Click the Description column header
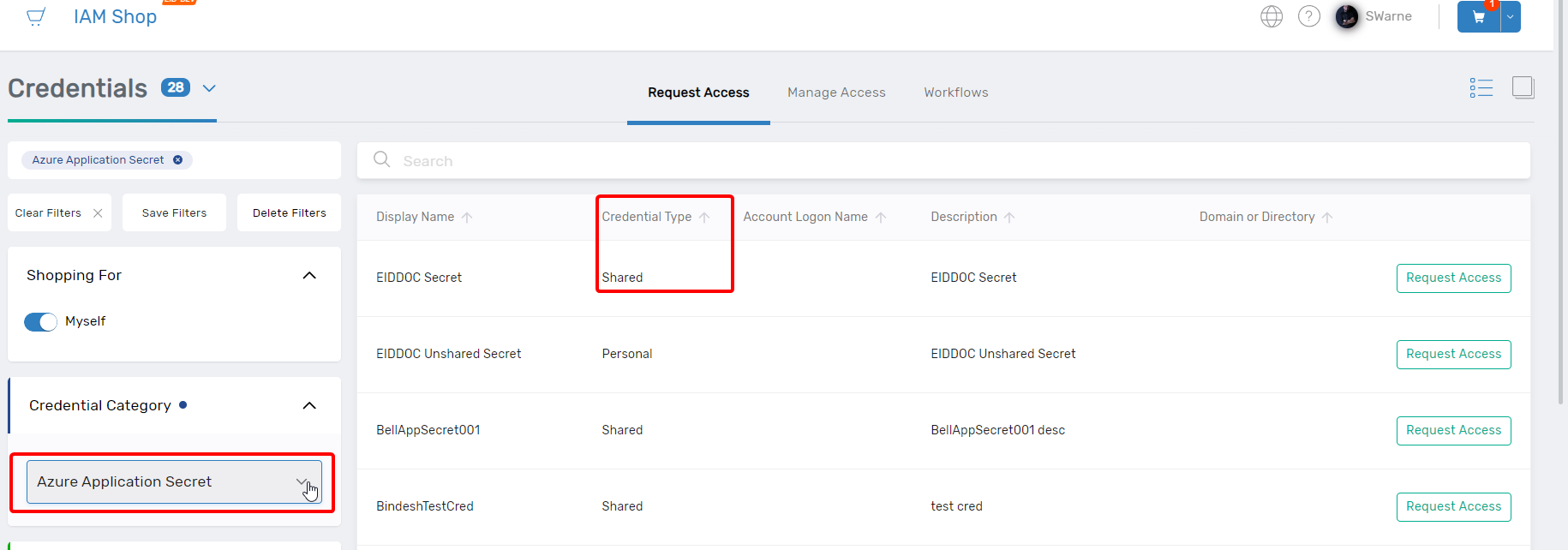Viewport: 1568px width, 550px height. coord(964,217)
